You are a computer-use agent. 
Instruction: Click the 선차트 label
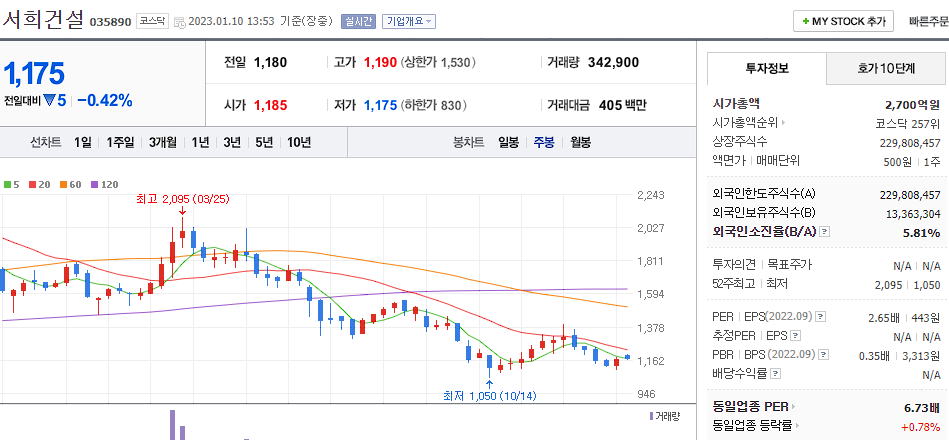[x=45, y=143]
